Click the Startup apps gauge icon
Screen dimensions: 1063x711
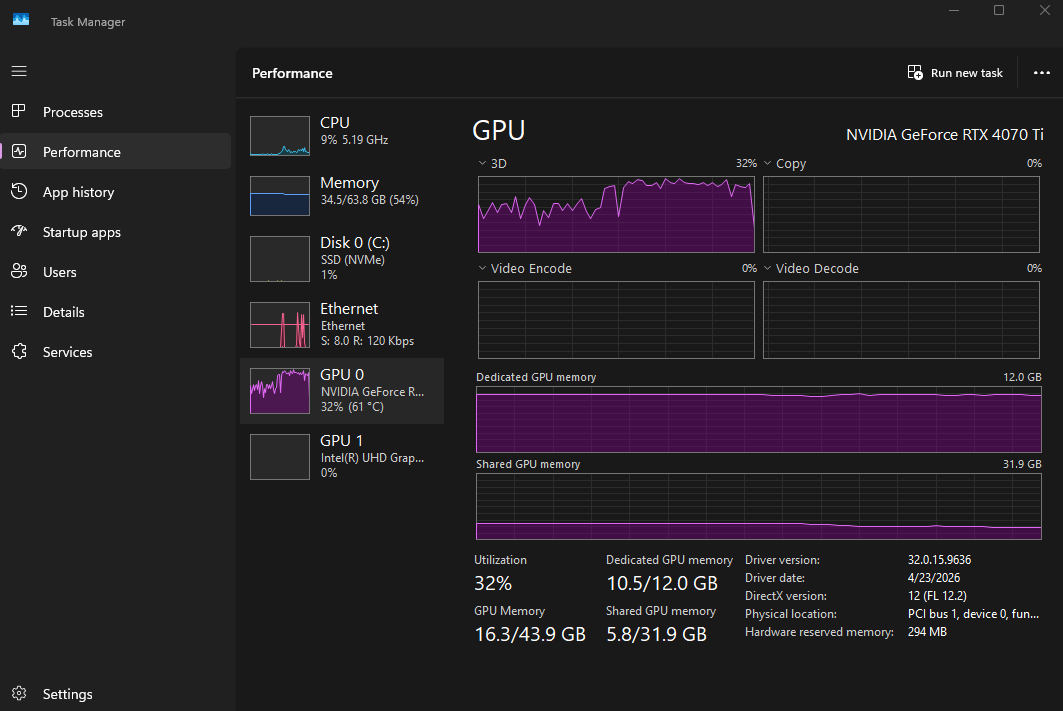pyautogui.click(x=19, y=231)
